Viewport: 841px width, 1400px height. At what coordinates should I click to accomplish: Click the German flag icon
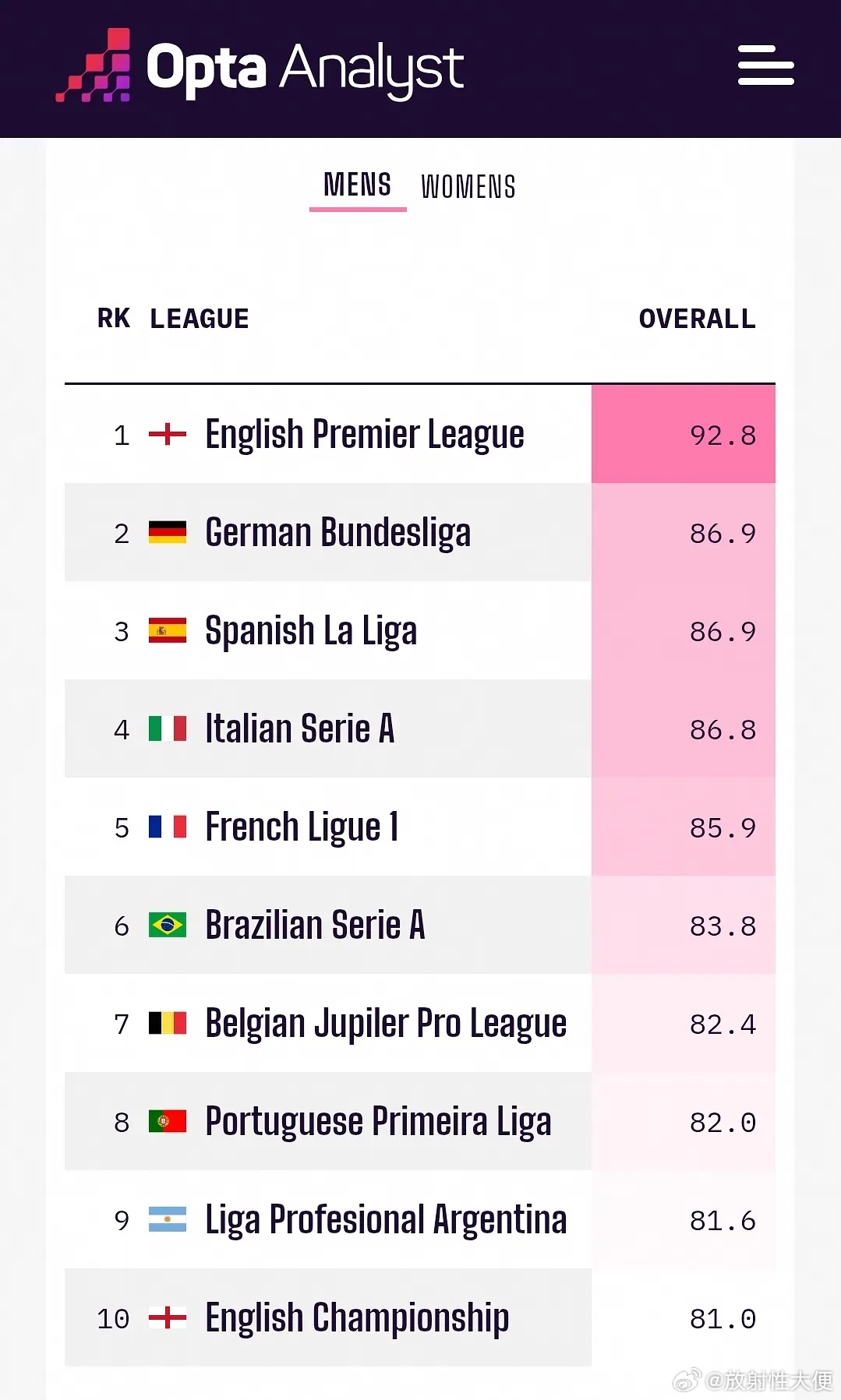168,533
